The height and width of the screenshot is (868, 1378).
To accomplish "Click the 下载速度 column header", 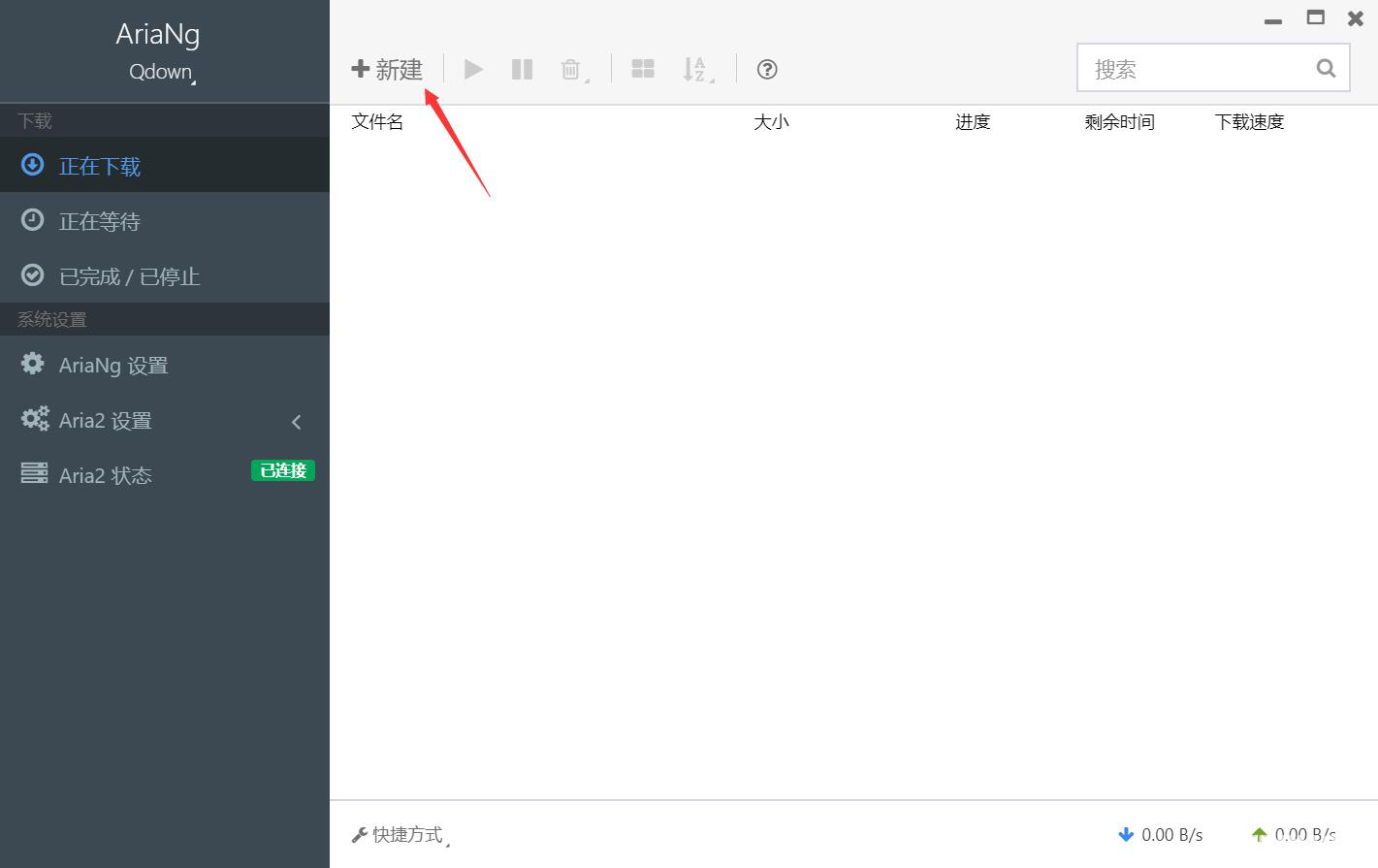I will pyautogui.click(x=1249, y=122).
